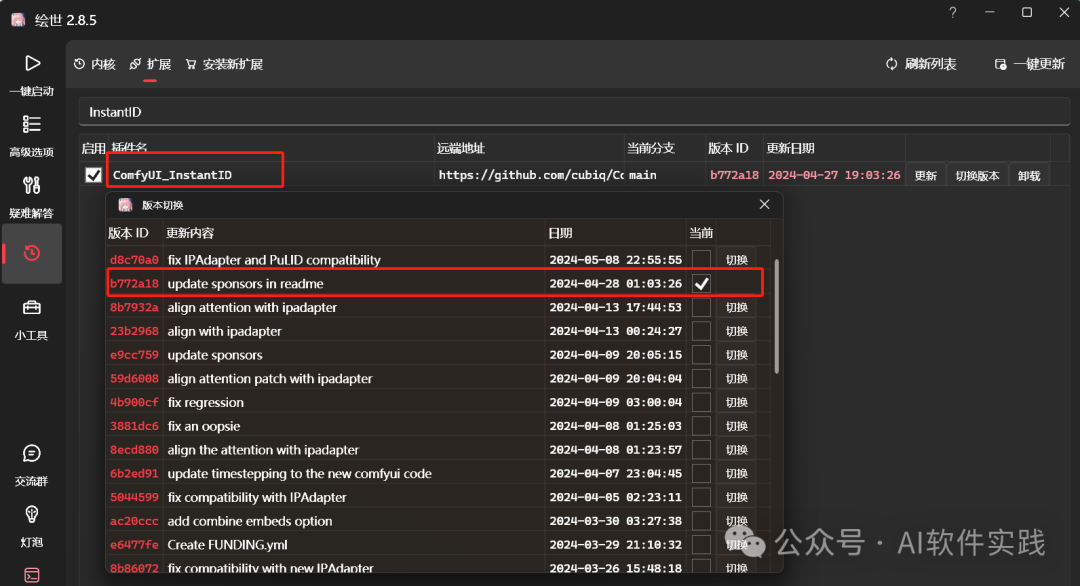Click 切换 for version 4b900cf
The height and width of the screenshot is (586, 1080).
tap(736, 402)
